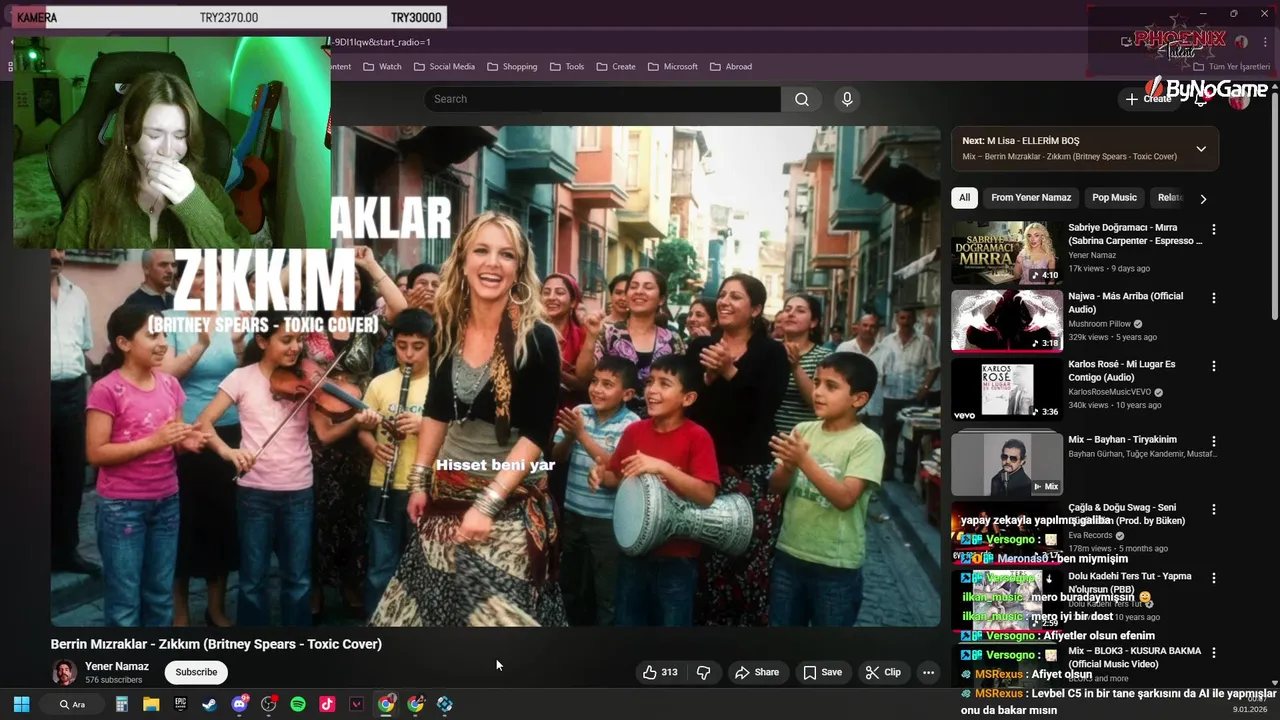
Task: Dislike the video with the thumbs-down icon
Action: 704,672
